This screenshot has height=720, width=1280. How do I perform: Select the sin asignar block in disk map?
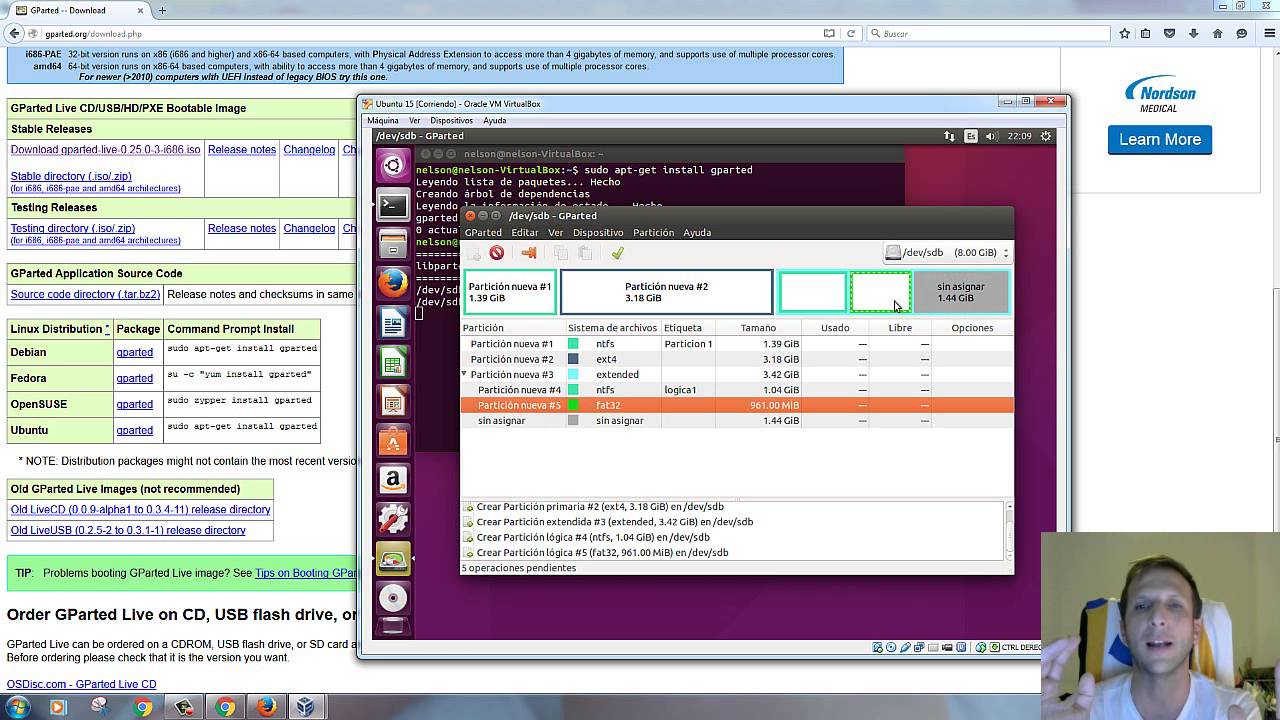960,292
